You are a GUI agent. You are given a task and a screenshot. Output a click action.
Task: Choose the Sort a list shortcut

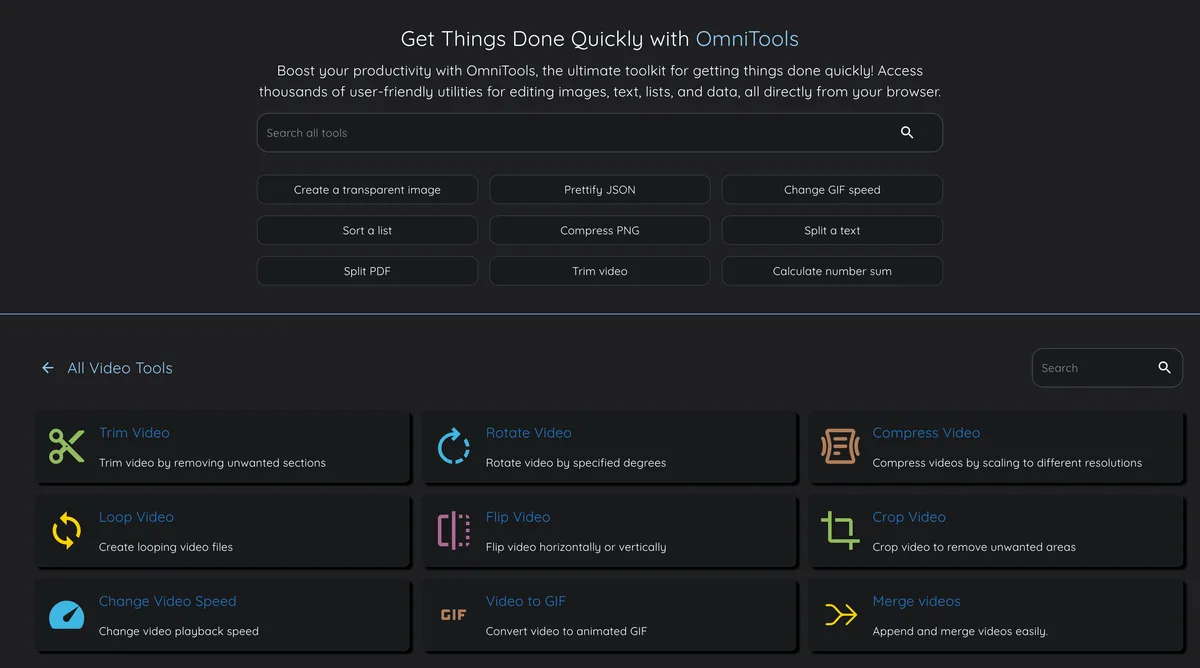point(367,230)
